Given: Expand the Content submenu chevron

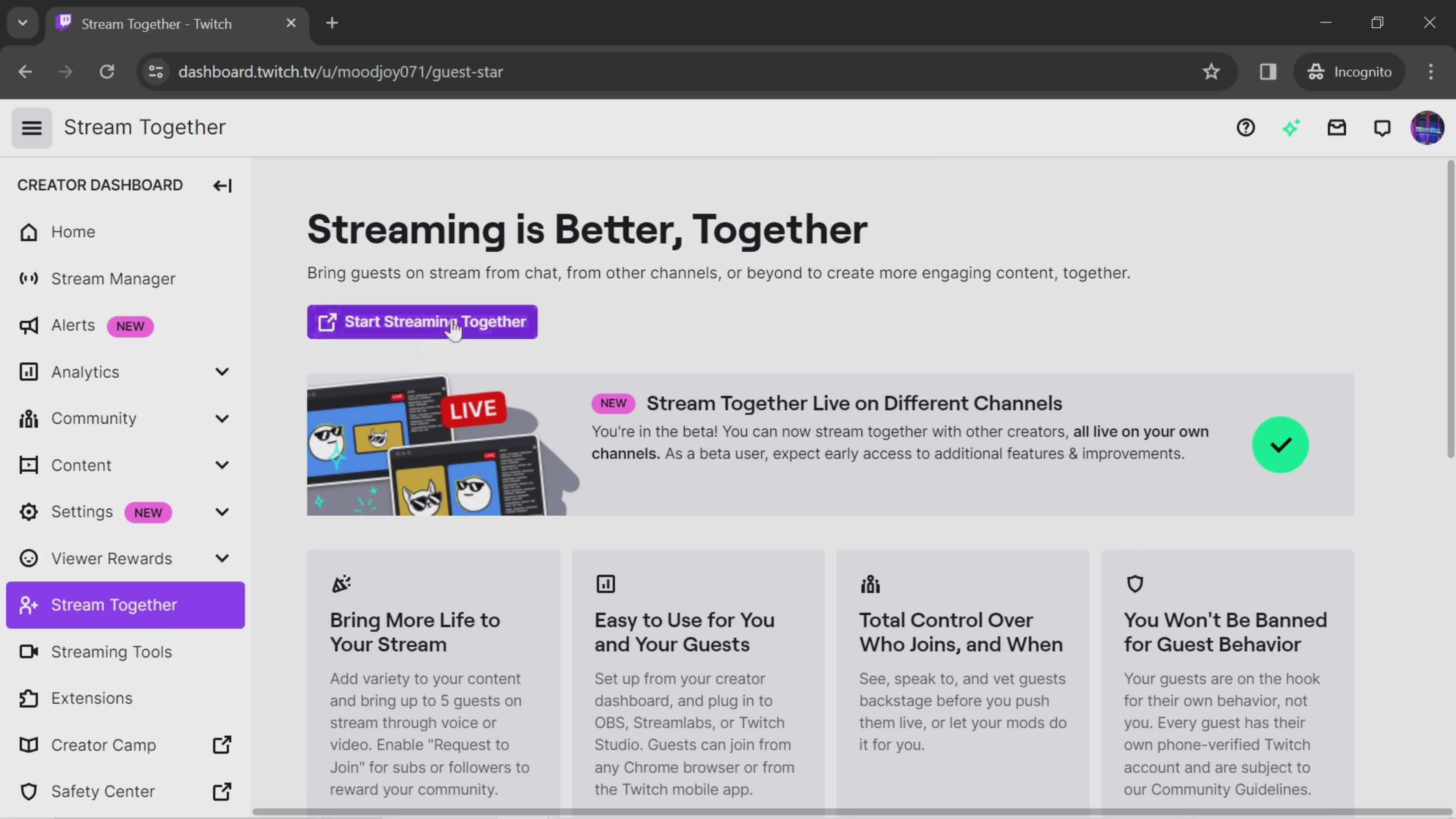Looking at the screenshot, I should point(222,465).
